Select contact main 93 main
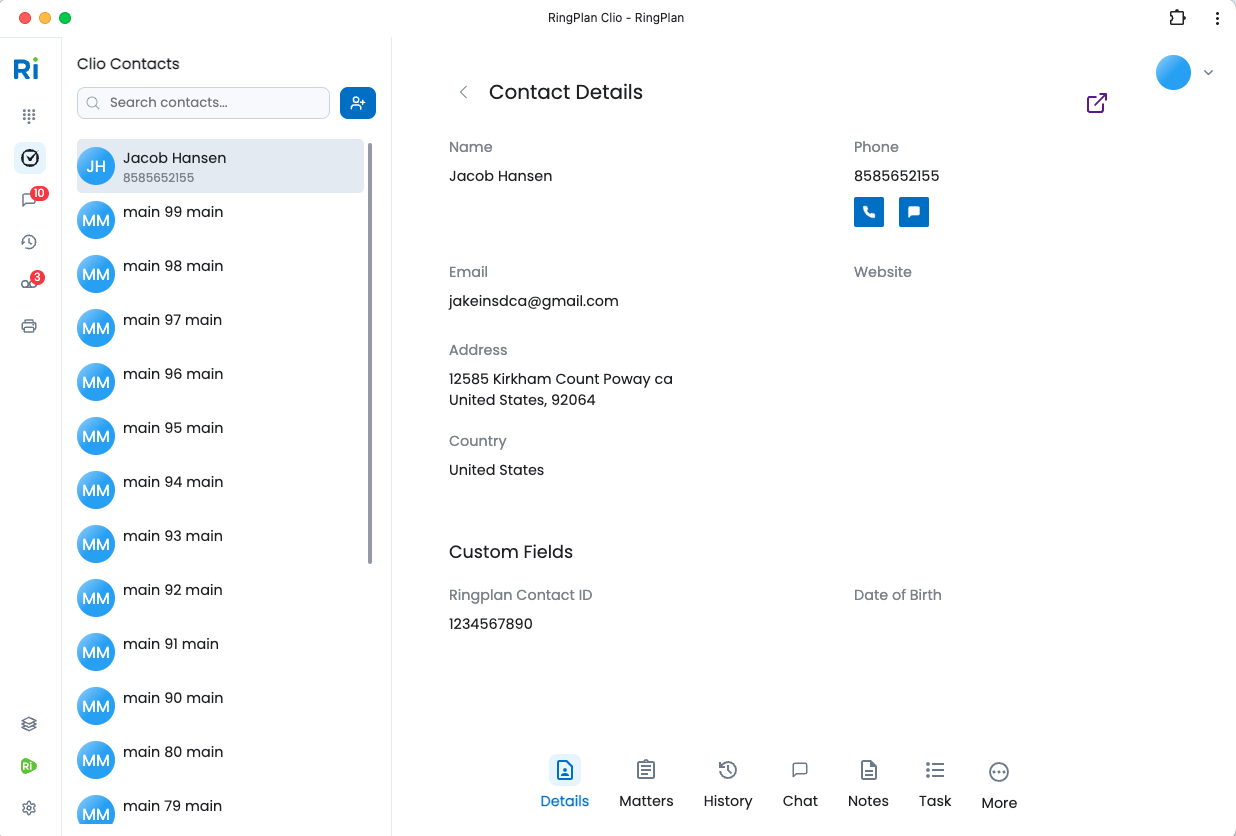Image resolution: width=1236 pixels, height=836 pixels. (220, 544)
